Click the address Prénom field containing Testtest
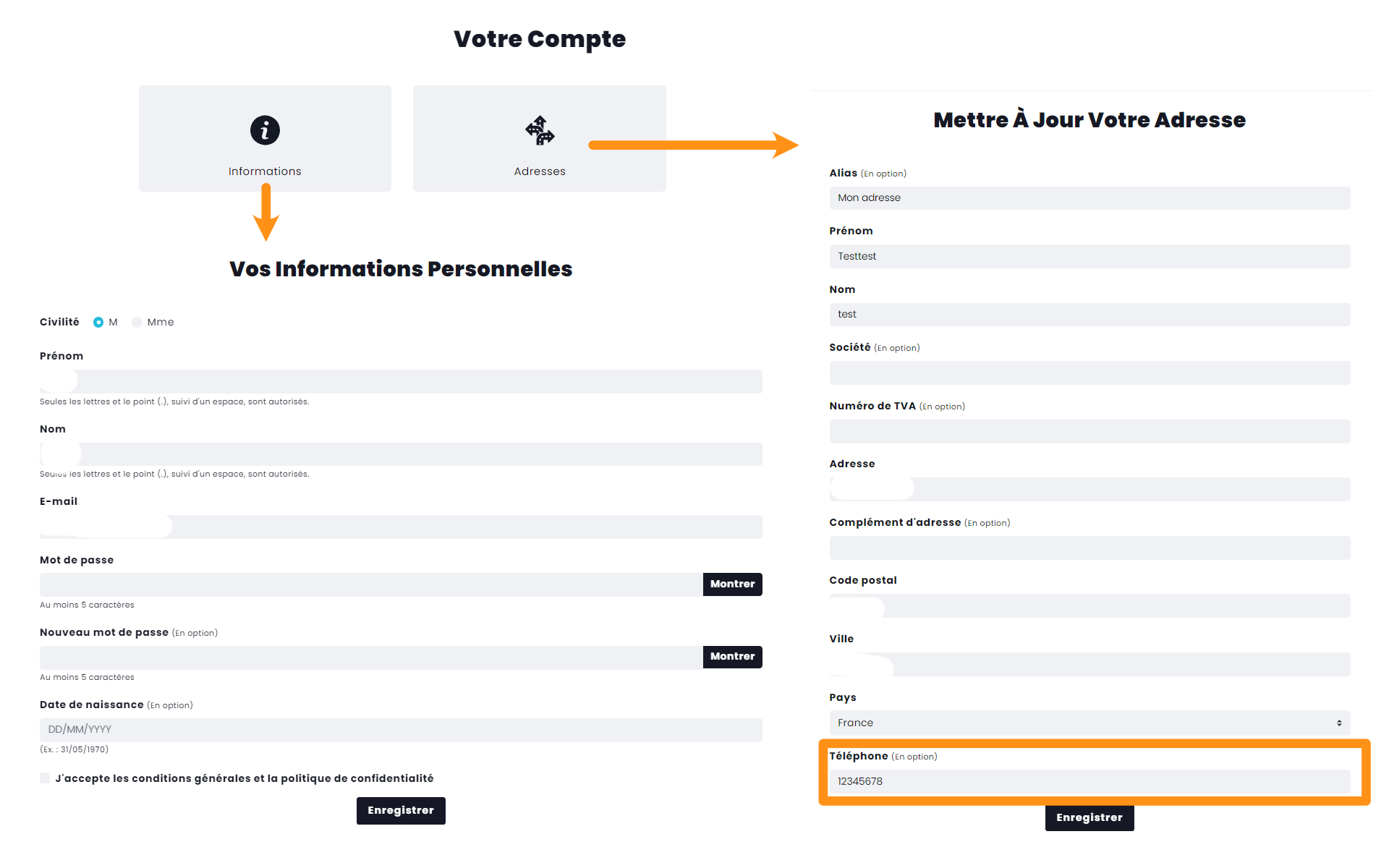 click(1089, 257)
